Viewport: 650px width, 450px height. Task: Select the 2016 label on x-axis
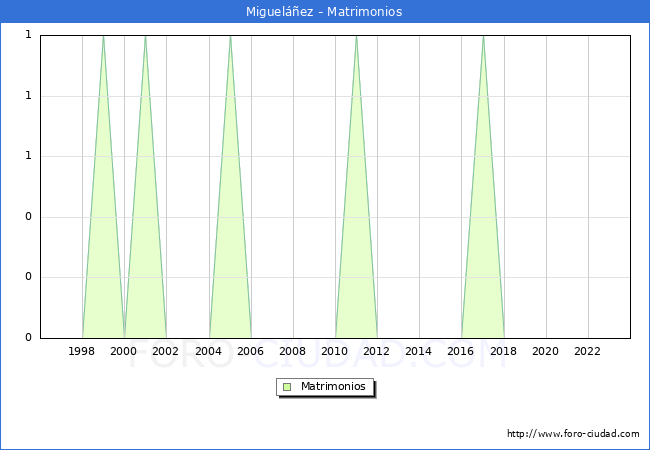461,351
